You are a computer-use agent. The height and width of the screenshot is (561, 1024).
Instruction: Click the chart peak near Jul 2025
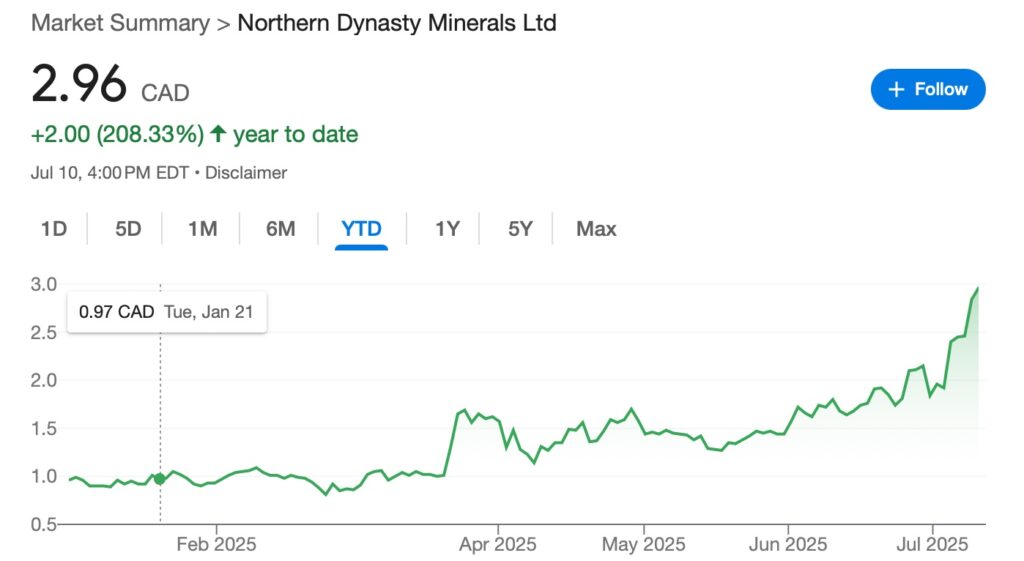point(977,288)
